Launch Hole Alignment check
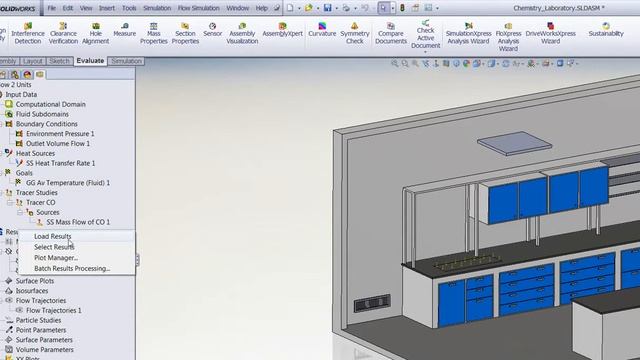The height and width of the screenshot is (360, 640). click(x=96, y=33)
